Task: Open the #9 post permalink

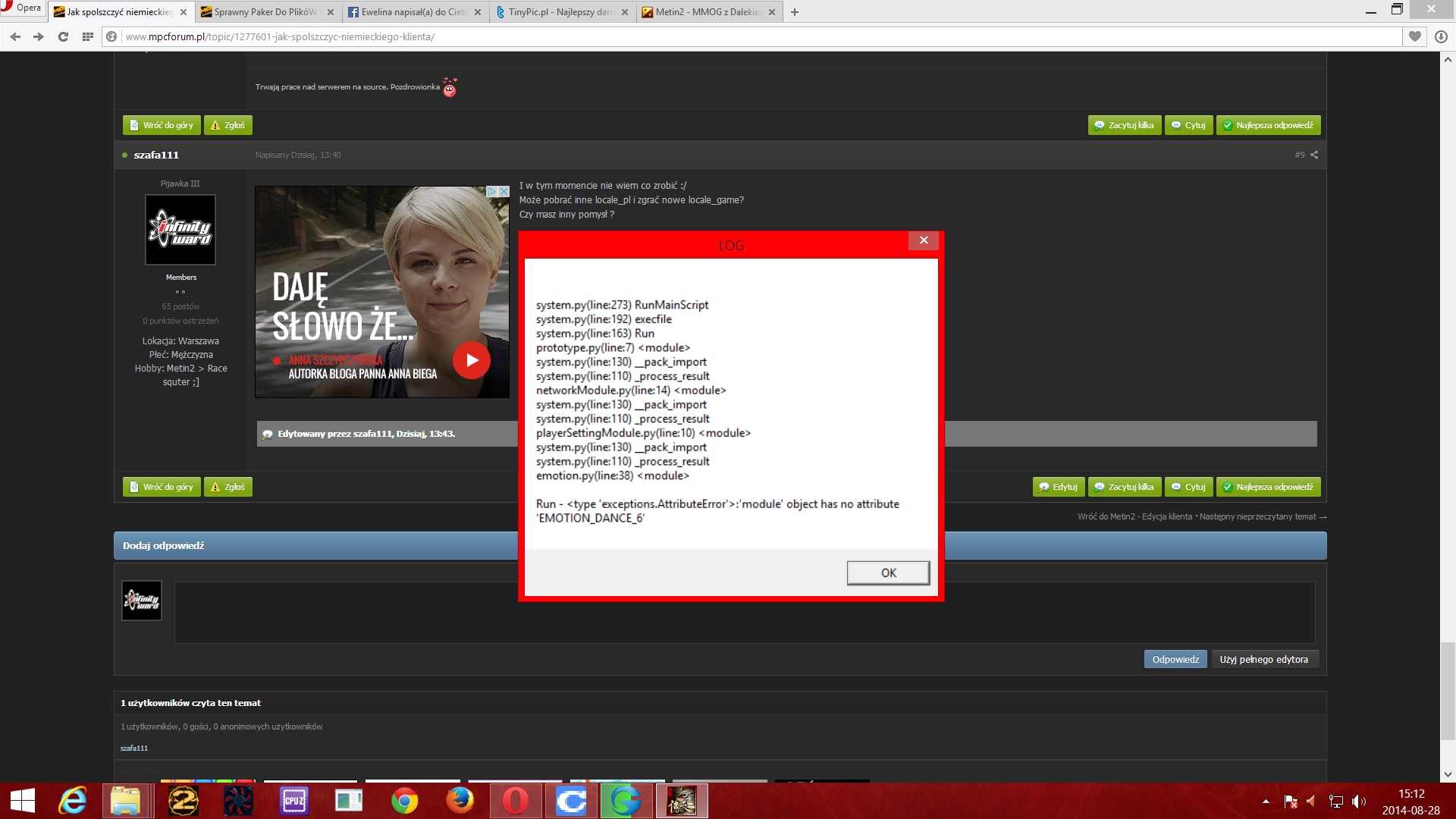Action: tap(1300, 155)
